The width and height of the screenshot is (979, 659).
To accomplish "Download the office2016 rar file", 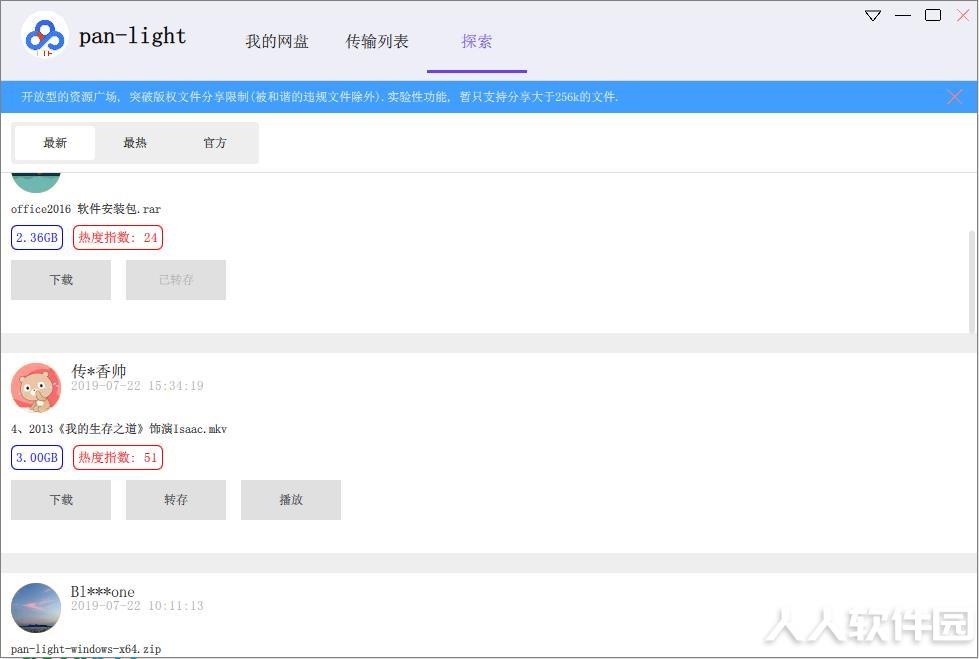I will [61, 280].
